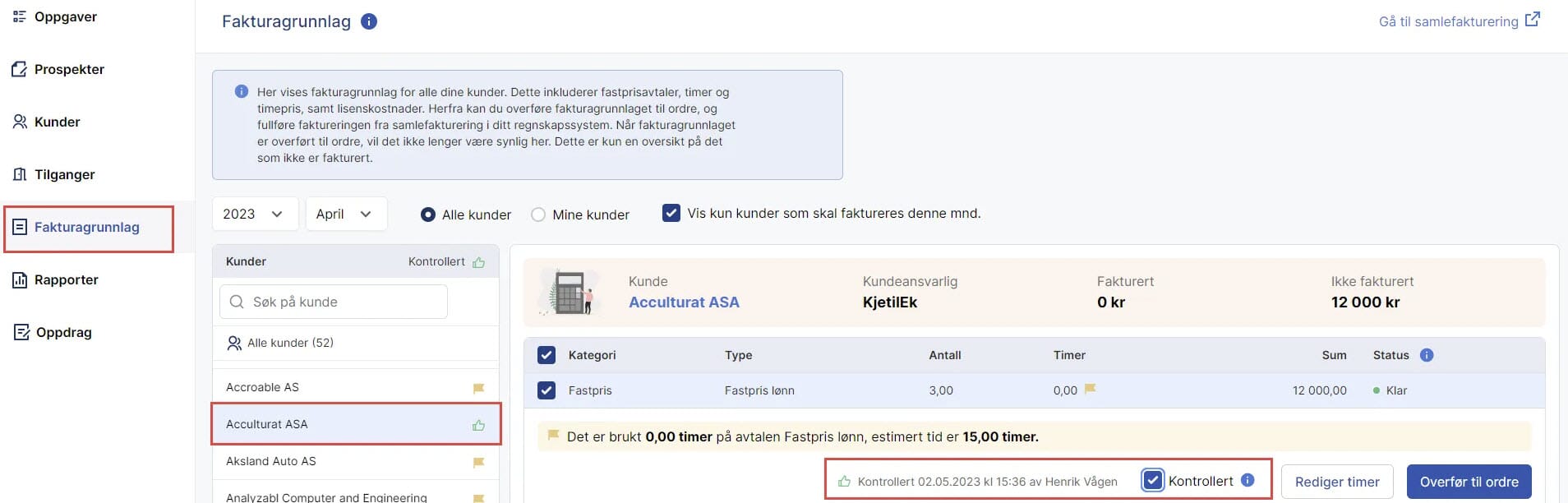Uncheck the Fastpris row checkbox

coord(546,390)
